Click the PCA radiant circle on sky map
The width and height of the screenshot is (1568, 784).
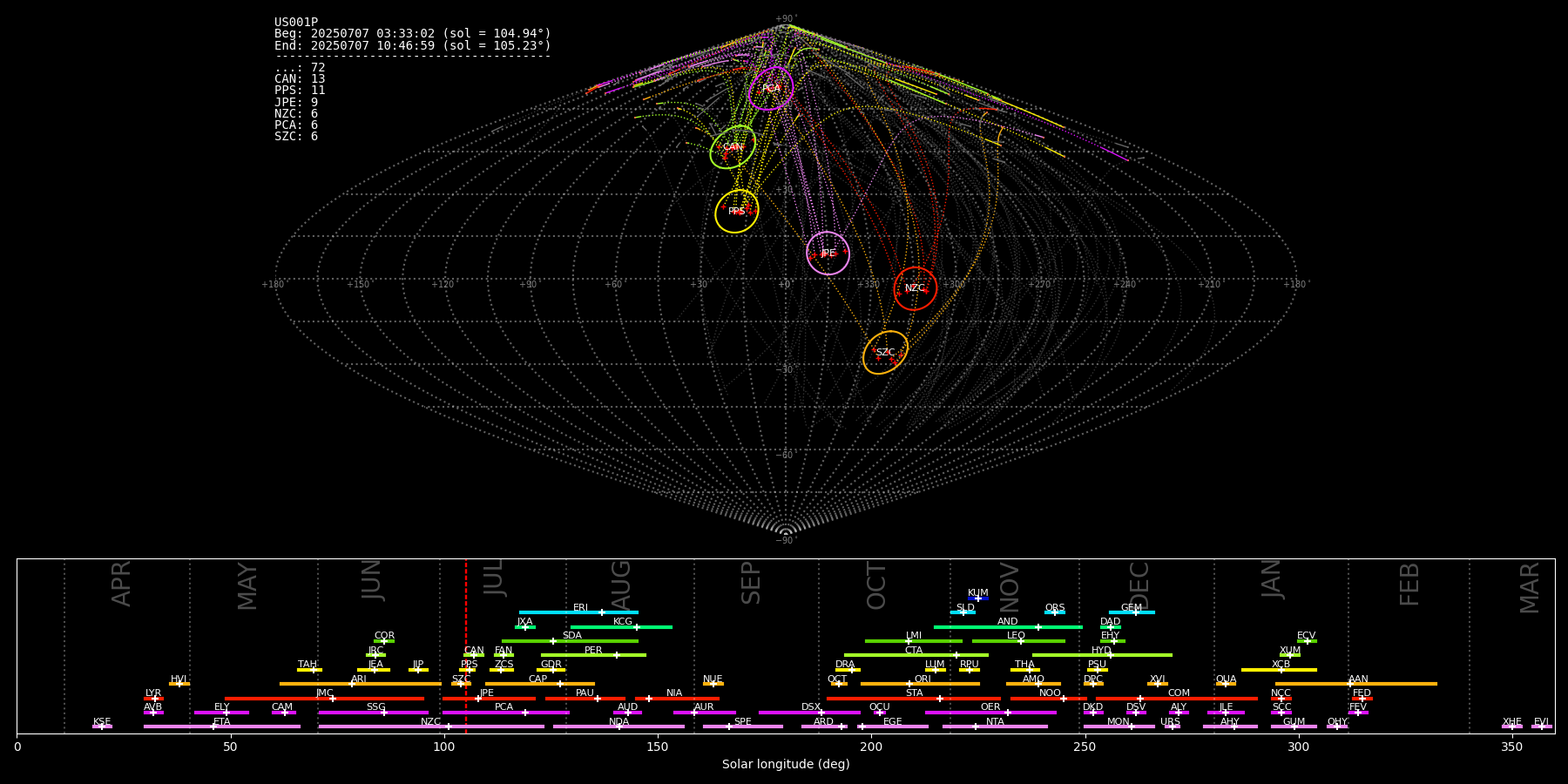[771, 88]
